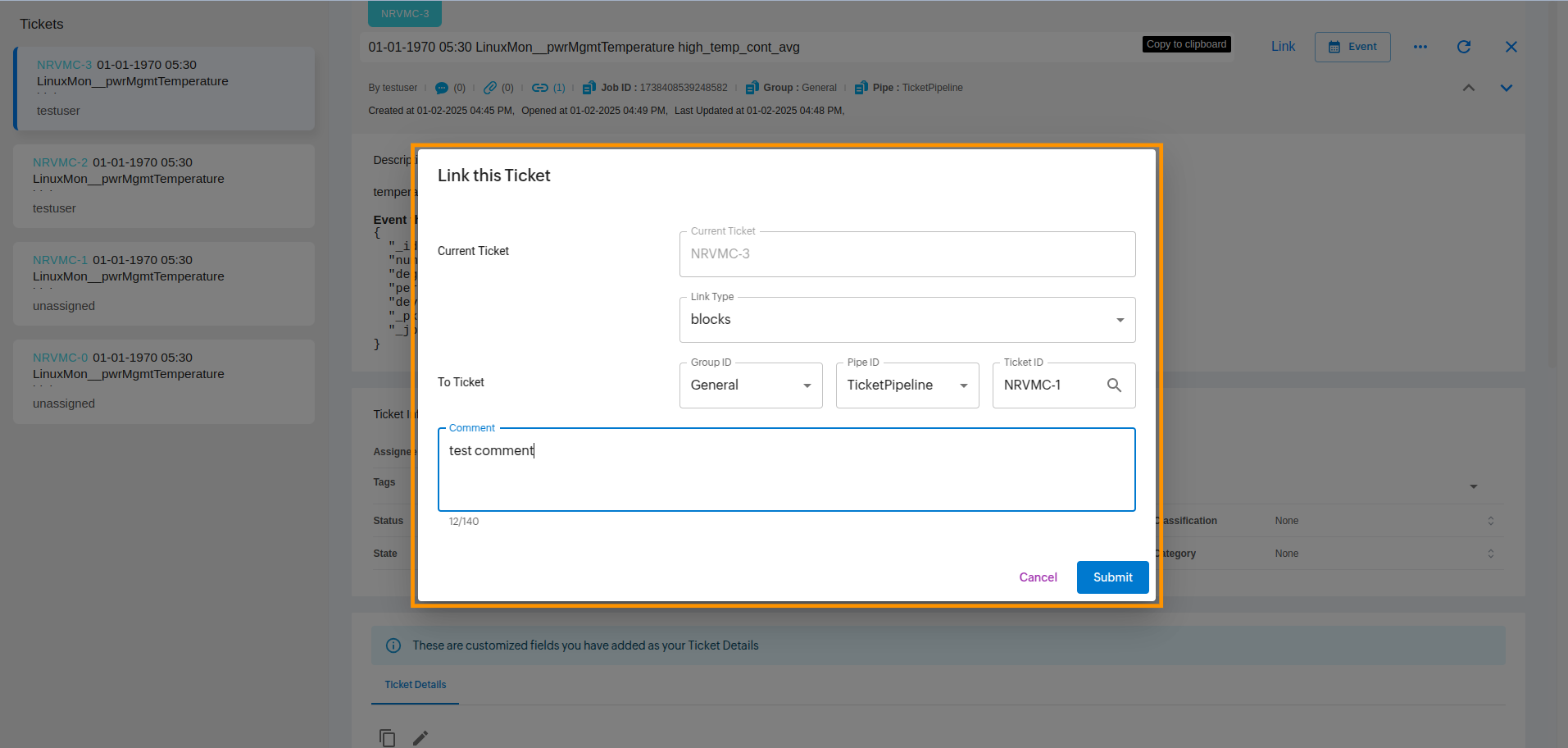Click the ticket ID search icon
This screenshot has height=748, width=1568.
1114,385
